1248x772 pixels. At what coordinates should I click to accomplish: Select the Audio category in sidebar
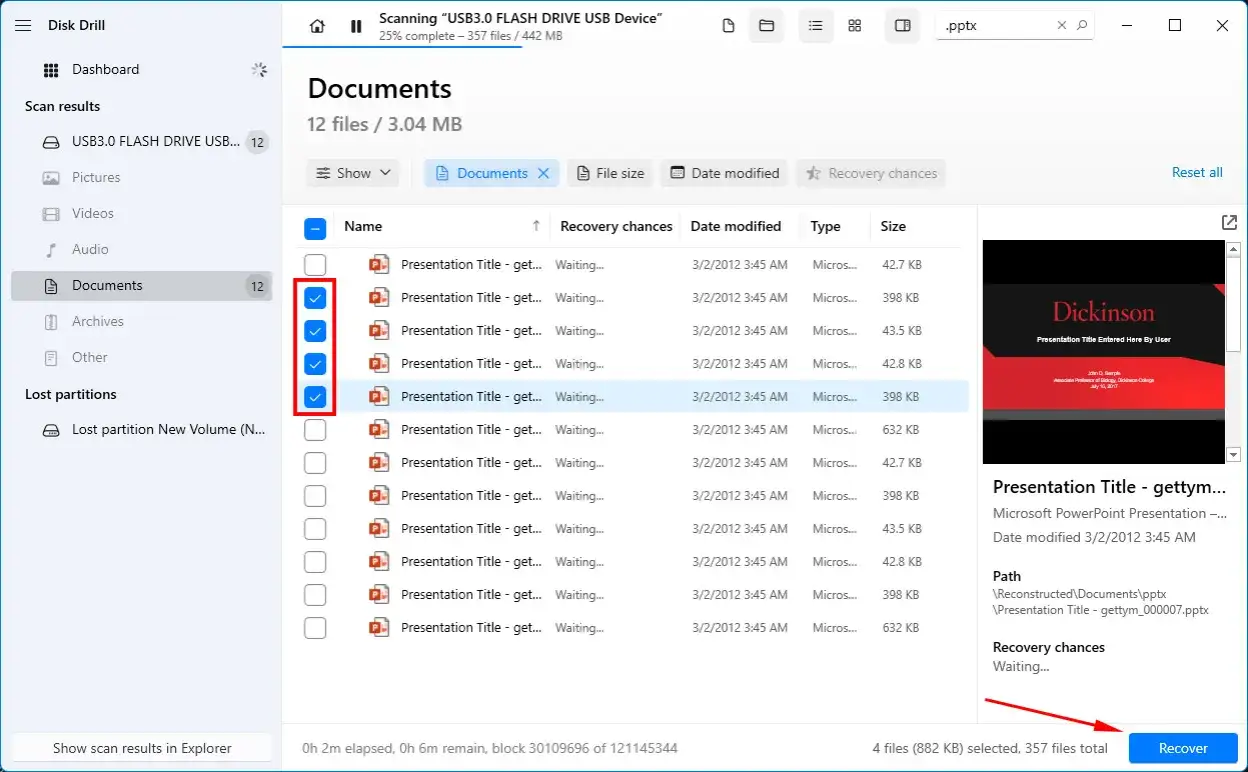(91, 249)
